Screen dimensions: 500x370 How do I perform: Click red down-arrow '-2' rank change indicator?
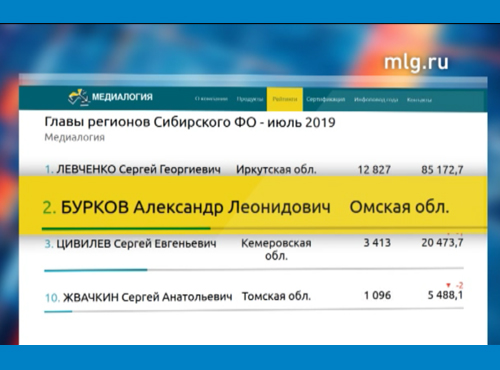[455, 285]
